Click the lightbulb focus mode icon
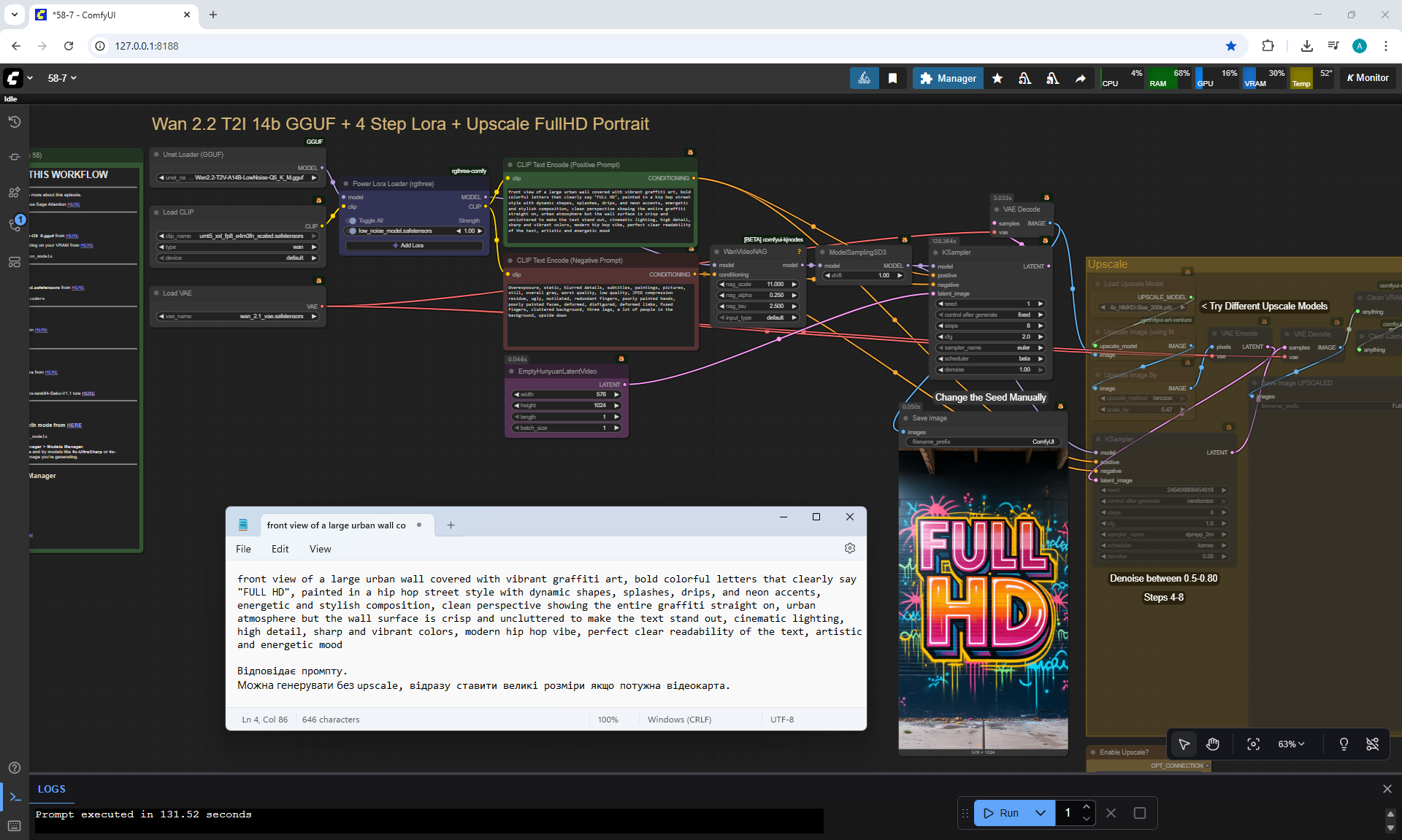 coord(1344,744)
